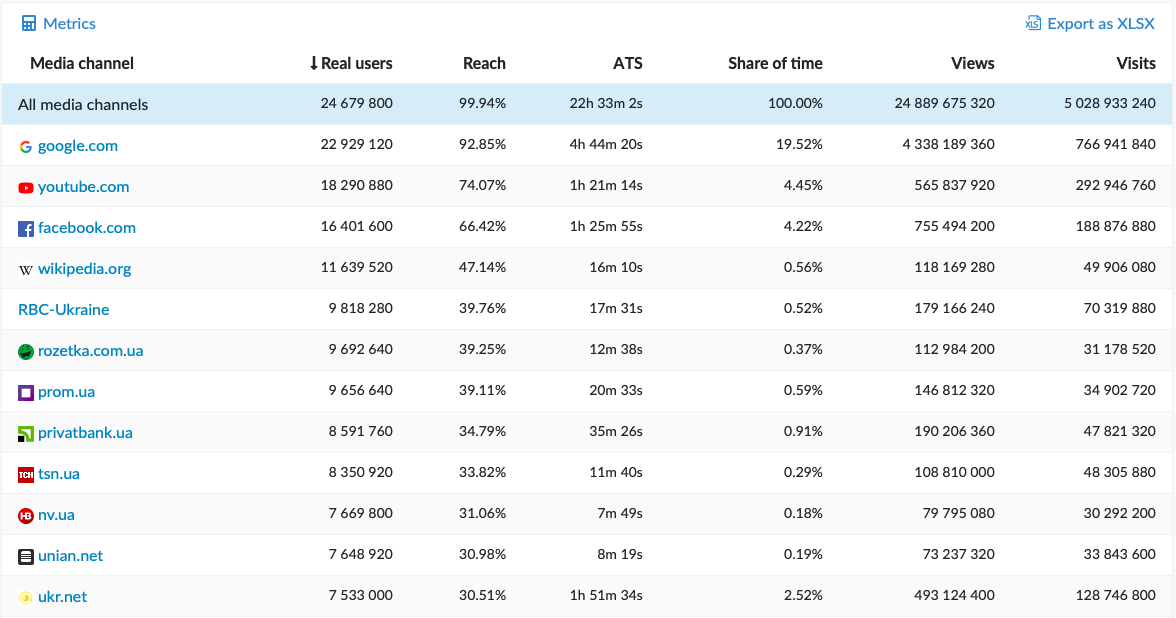1176x618 pixels.
Task: Click the Wikipedia favicon icon
Action: coord(26,270)
